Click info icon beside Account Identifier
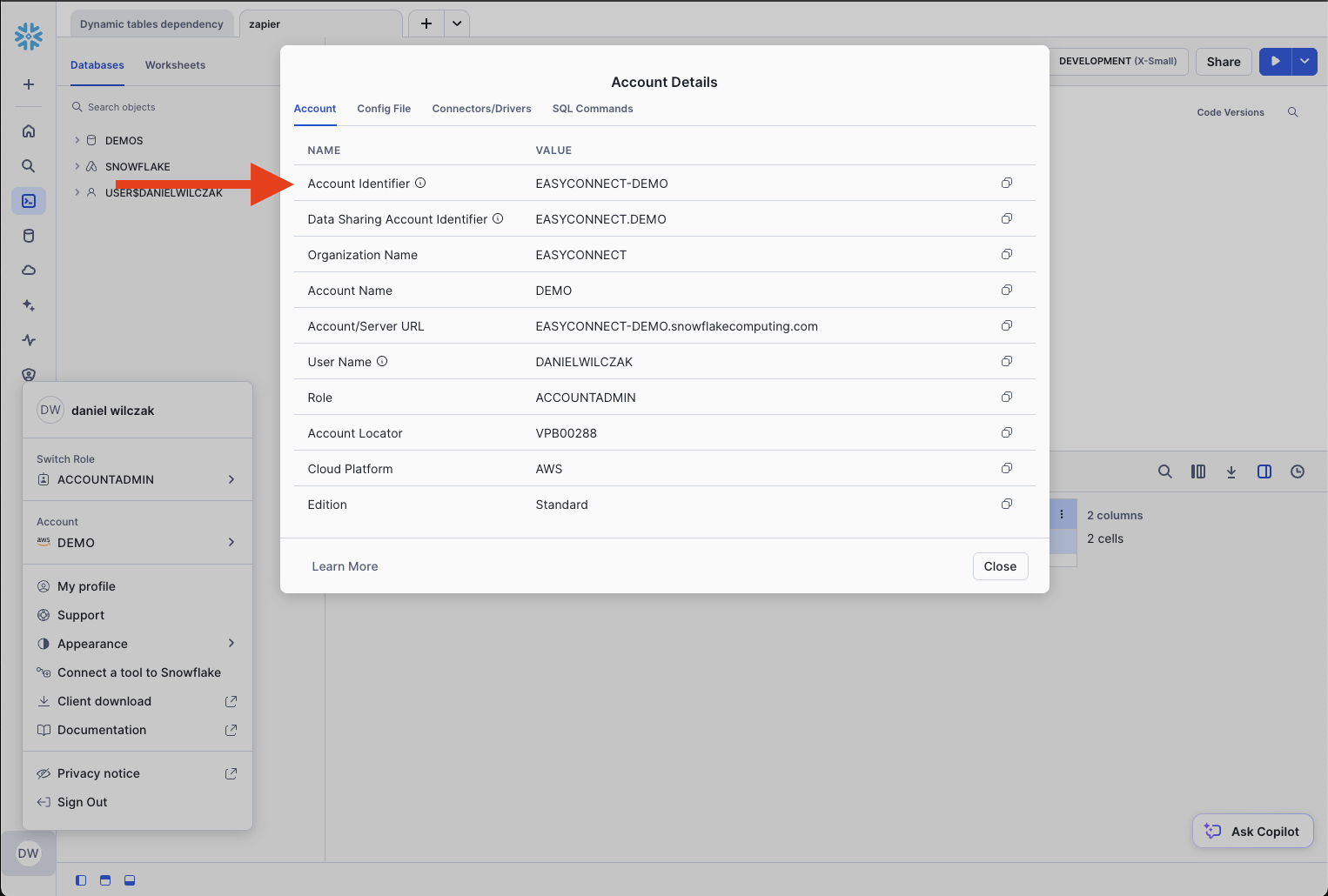1328x896 pixels. pyautogui.click(x=420, y=183)
